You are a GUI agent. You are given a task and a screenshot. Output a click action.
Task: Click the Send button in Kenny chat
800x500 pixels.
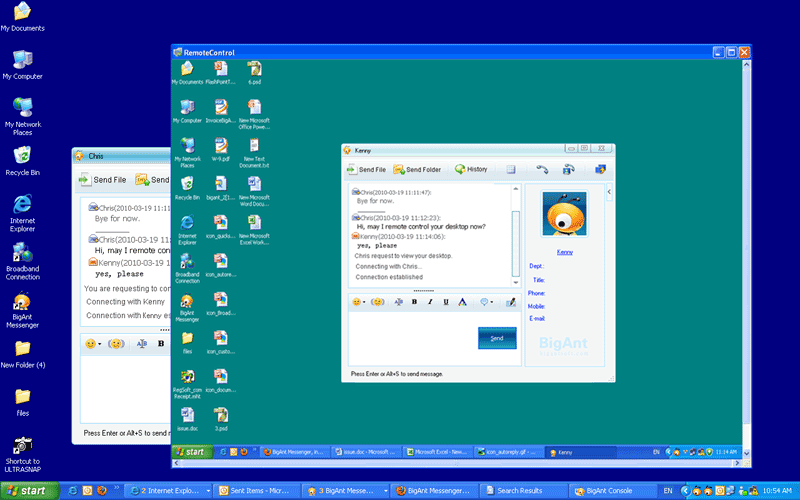point(497,338)
